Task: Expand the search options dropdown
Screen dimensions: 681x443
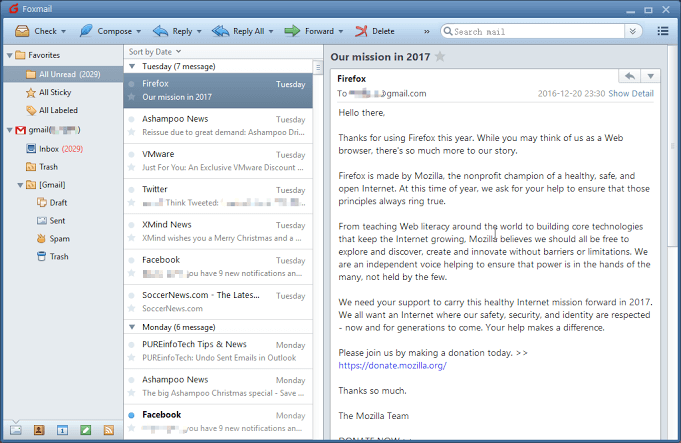Action: click(633, 31)
